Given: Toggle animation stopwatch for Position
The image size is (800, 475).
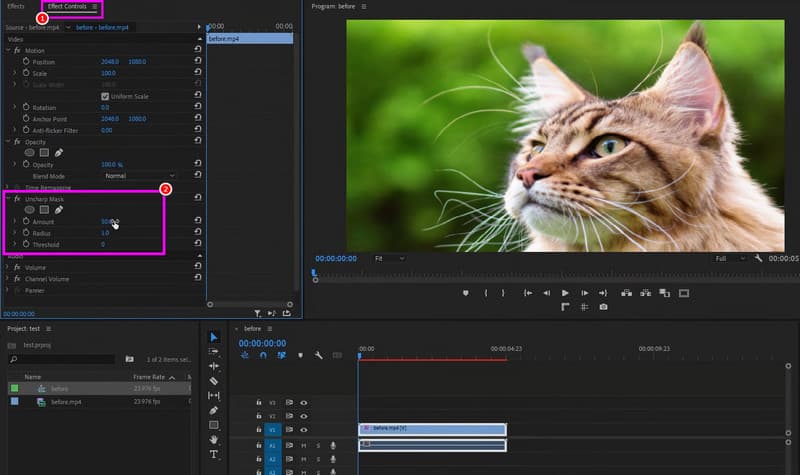Looking at the screenshot, I should point(26,61).
